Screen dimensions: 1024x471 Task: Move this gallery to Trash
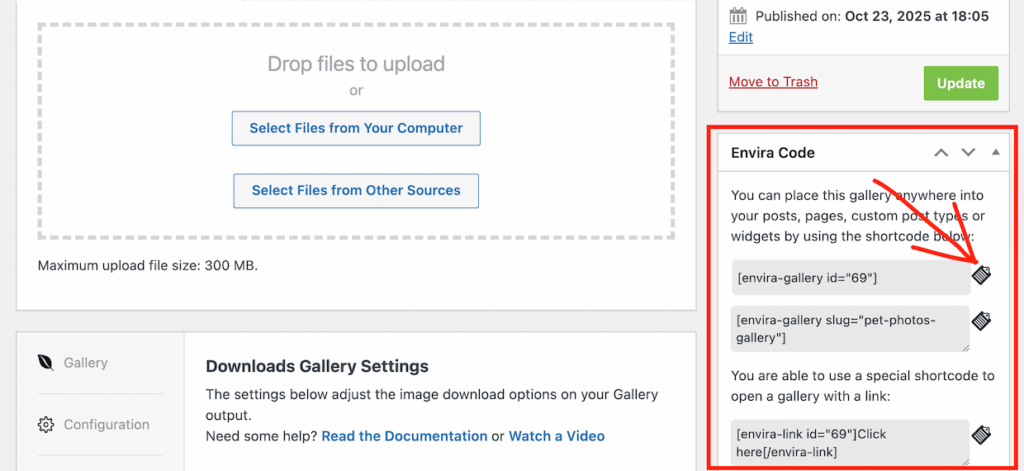coord(773,82)
